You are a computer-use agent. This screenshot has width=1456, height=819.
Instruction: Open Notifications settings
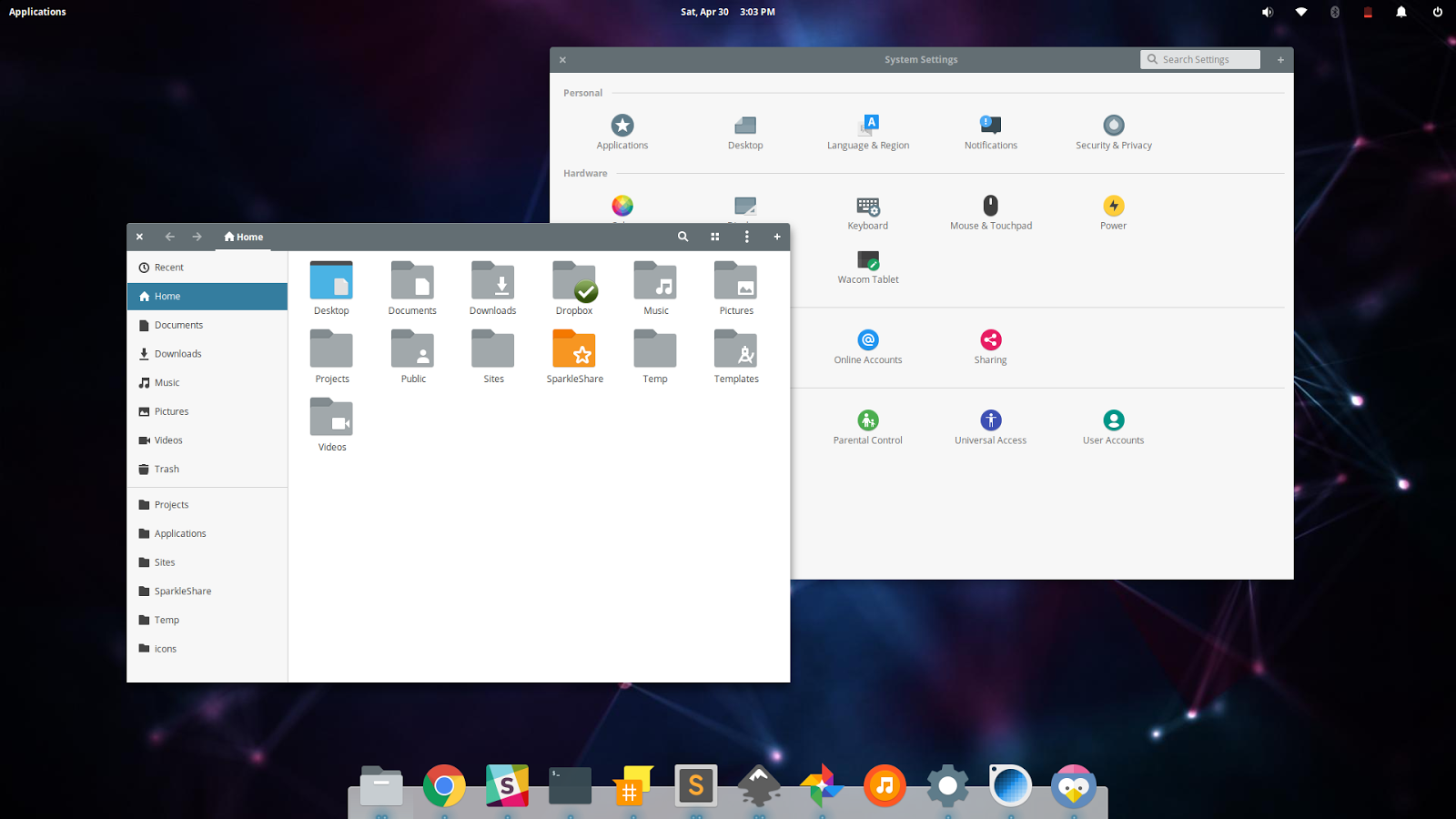click(x=991, y=126)
